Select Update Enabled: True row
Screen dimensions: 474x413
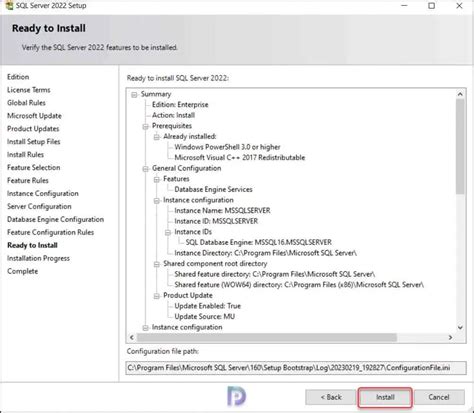tap(207, 306)
